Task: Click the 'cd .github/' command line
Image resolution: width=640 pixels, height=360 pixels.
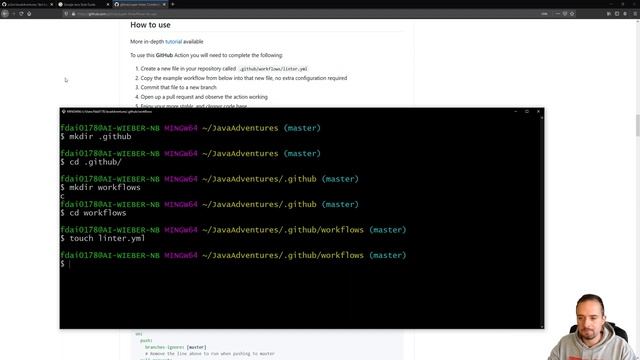Action: (x=91, y=162)
